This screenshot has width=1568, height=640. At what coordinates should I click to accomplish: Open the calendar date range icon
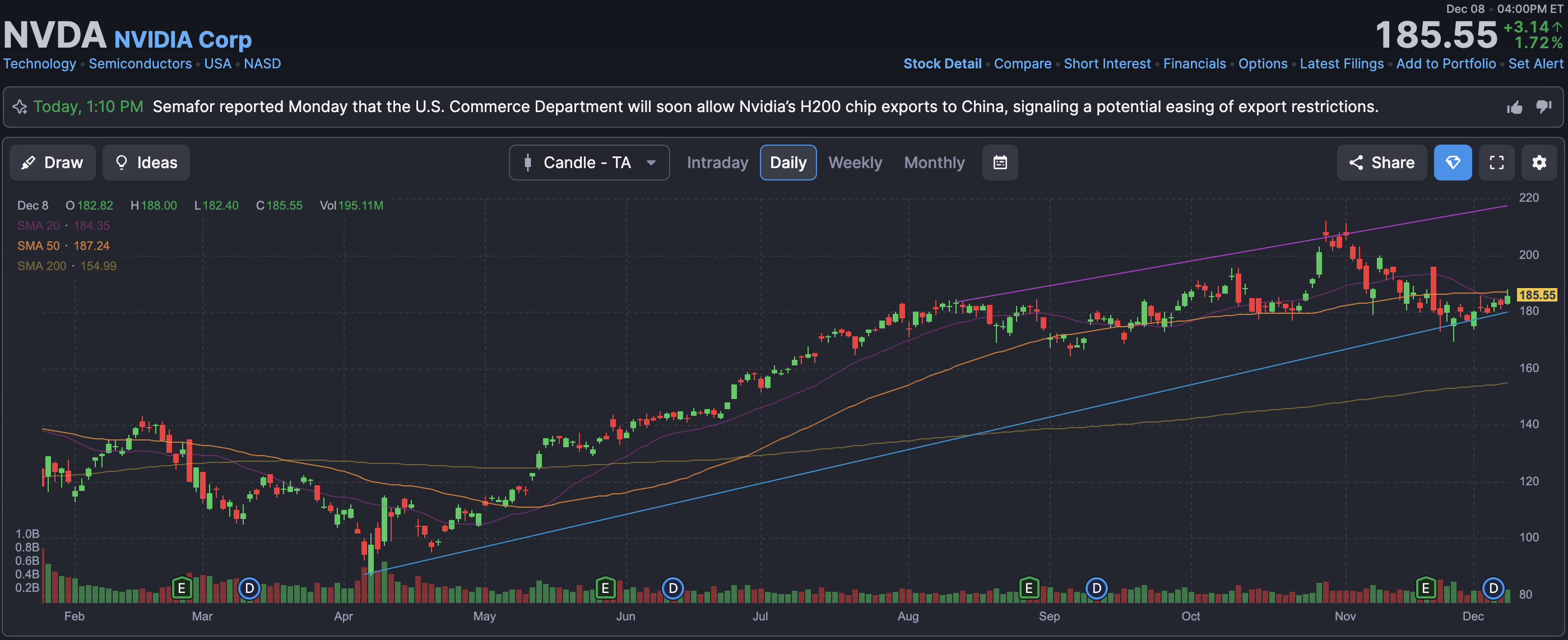click(1000, 163)
